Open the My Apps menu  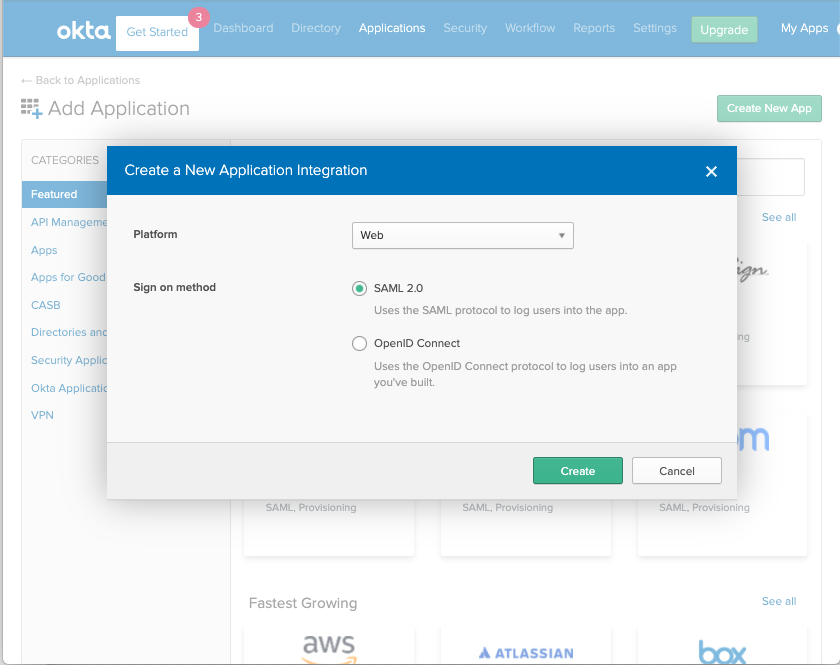804,28
